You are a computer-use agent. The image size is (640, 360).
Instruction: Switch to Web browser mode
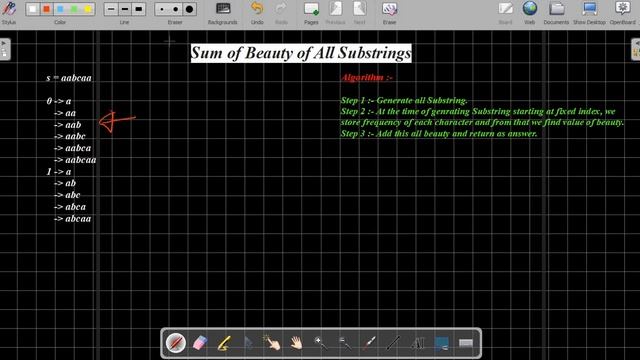click(529, 12)
